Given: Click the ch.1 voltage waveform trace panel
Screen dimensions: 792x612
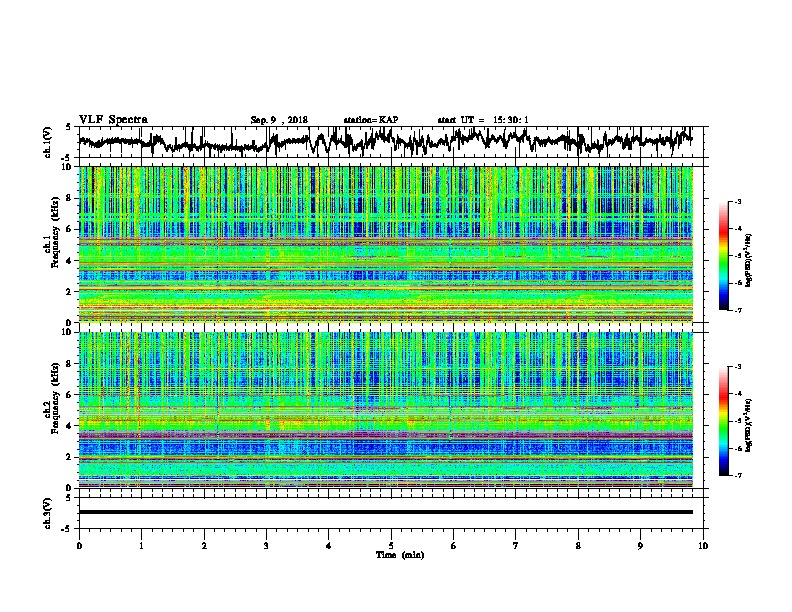Looking at the screenshot, I should point(393,142).
